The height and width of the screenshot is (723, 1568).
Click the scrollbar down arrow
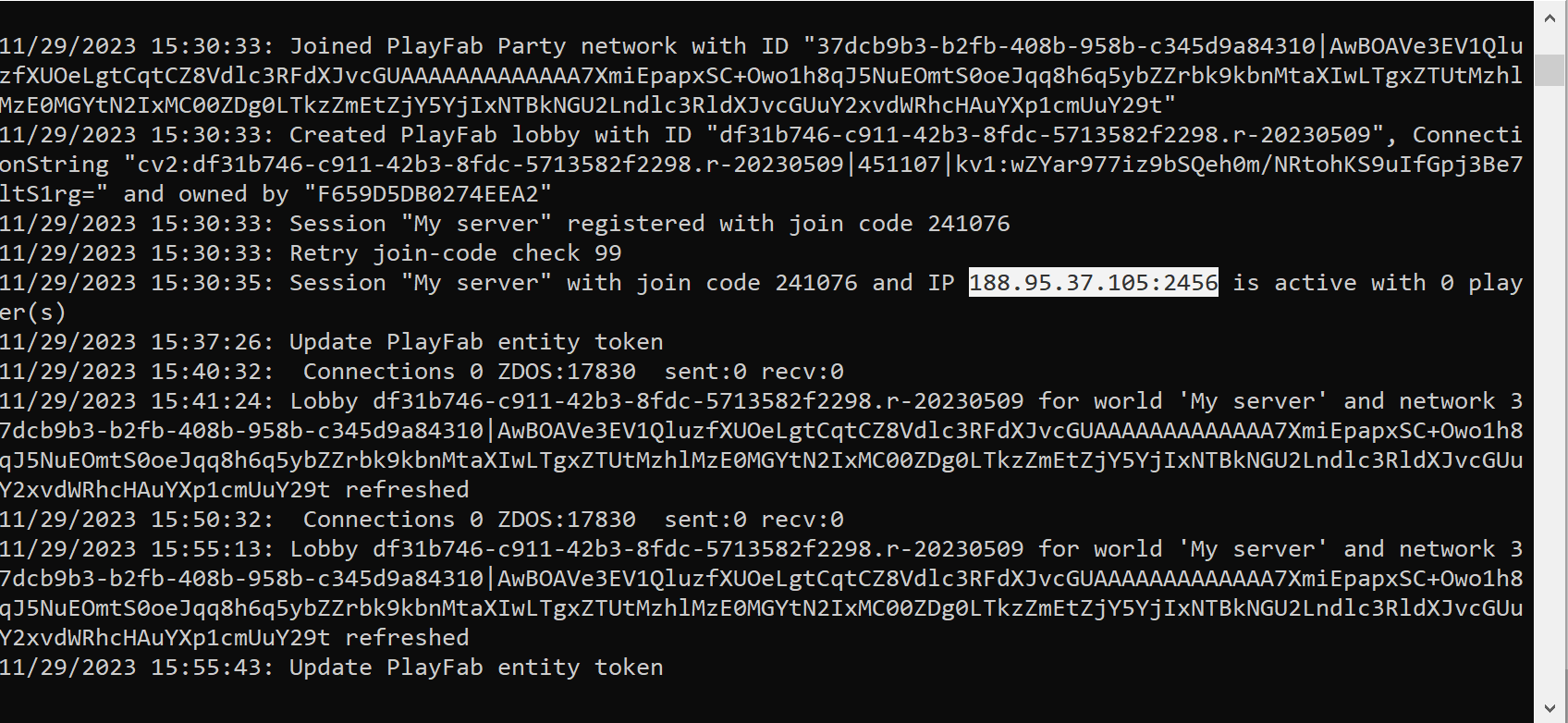1550,709
